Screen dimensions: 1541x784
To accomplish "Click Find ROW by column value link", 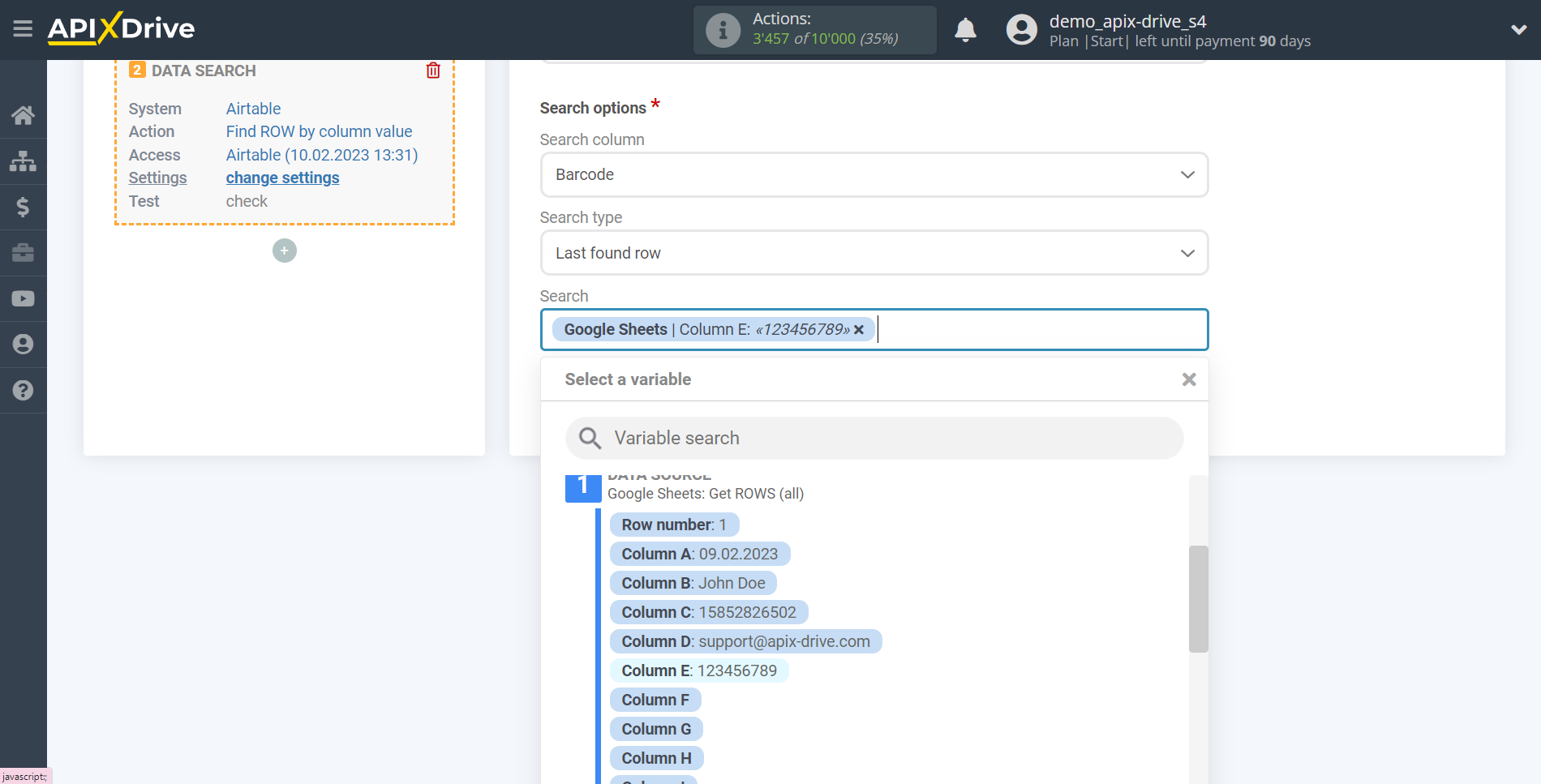I will coord(319,131).
